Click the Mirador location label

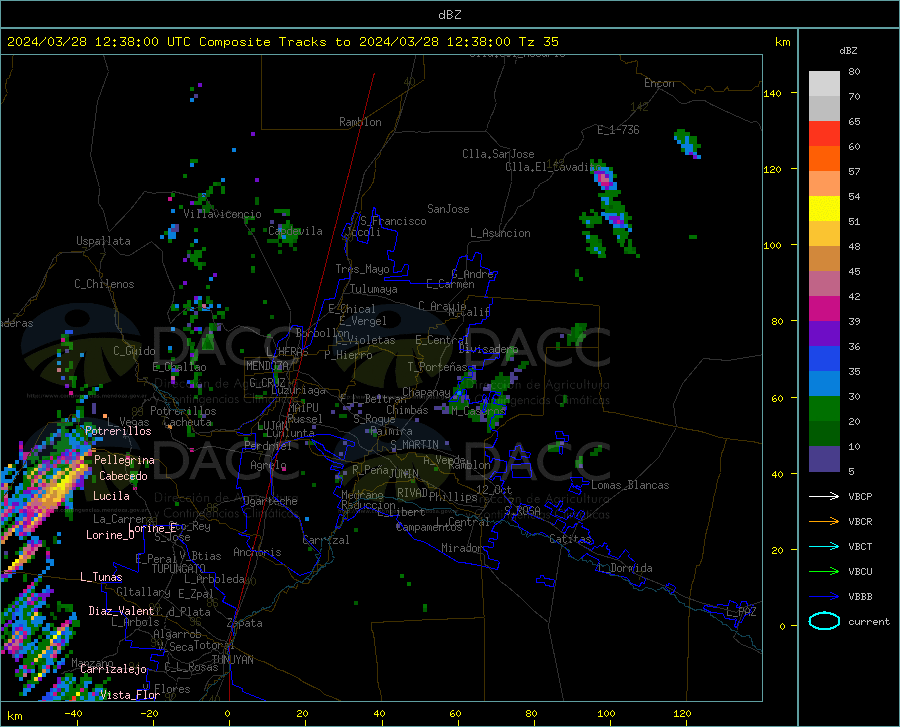click(461, 548)
